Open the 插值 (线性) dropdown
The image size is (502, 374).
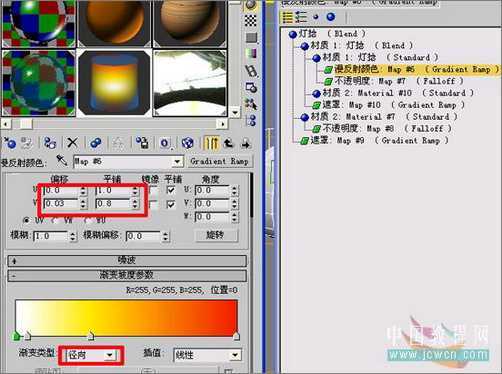point(235,355)
